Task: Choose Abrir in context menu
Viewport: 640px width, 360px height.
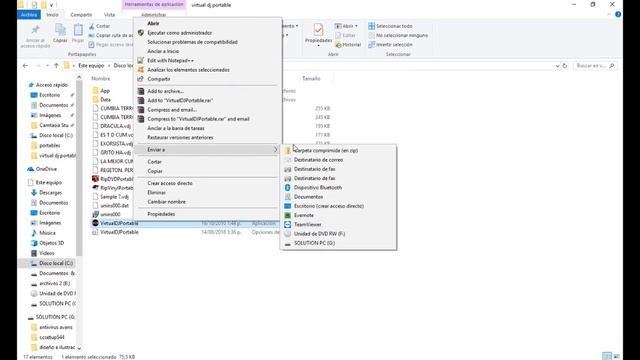Action: click(153, 24)
